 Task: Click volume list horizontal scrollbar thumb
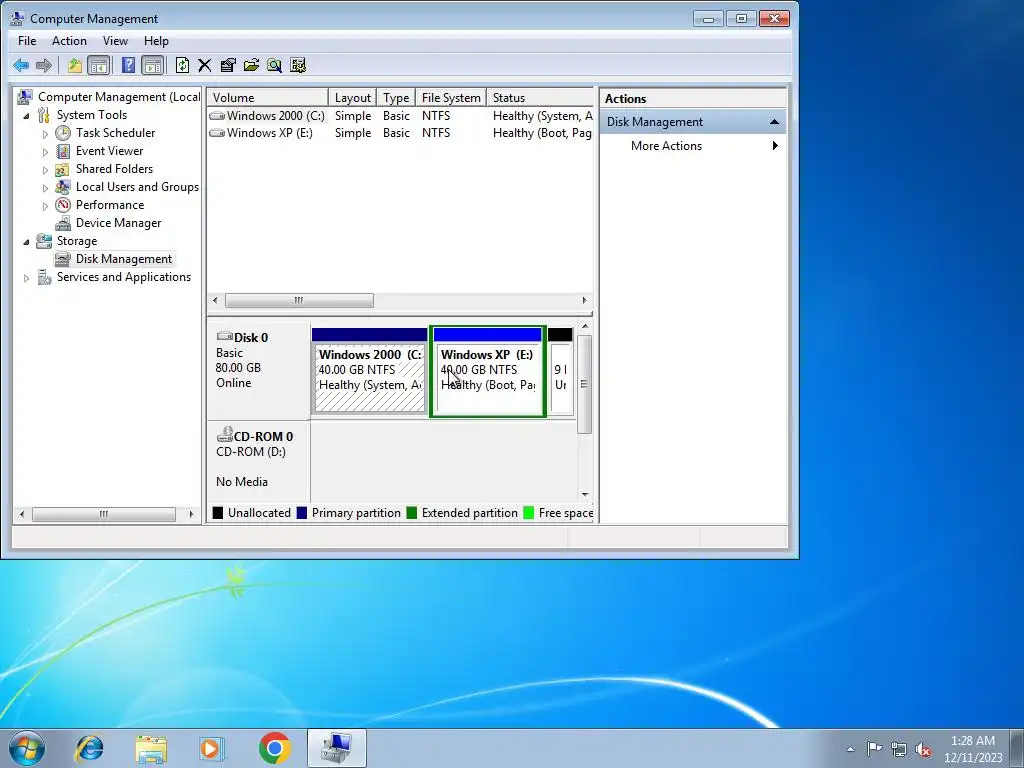[299, 300]
